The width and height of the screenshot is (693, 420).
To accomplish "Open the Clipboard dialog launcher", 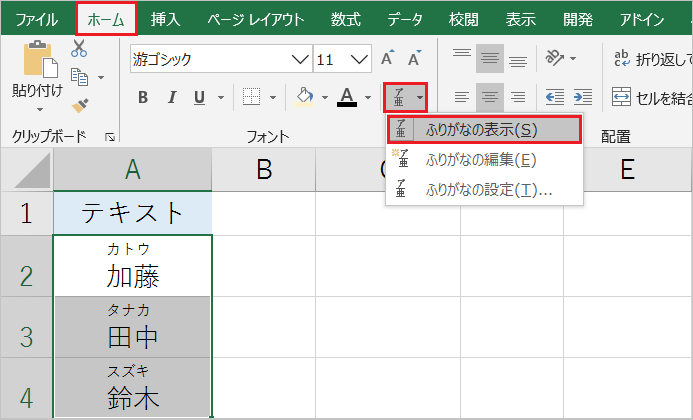I will pos(110,137).
